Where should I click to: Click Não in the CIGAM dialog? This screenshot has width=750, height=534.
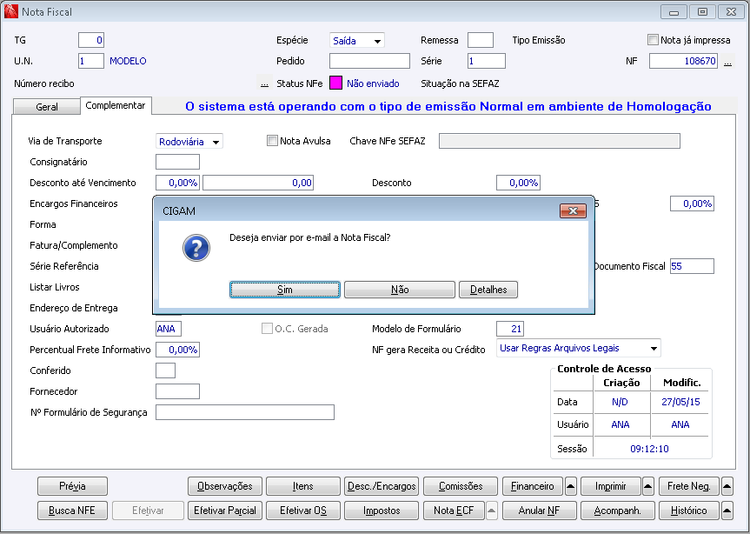[x=399, y=289]
